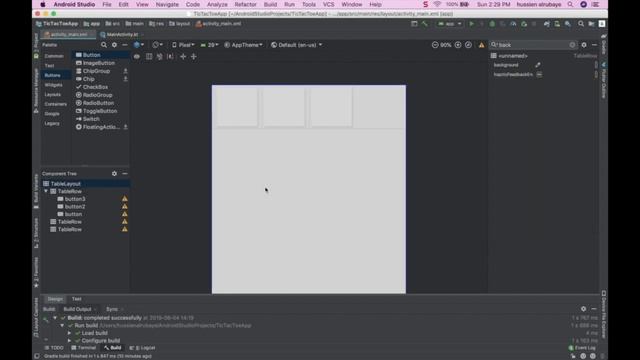The image size is (640, 360).
Task: Open Build panel settings gear
Action: pos(583,309)
